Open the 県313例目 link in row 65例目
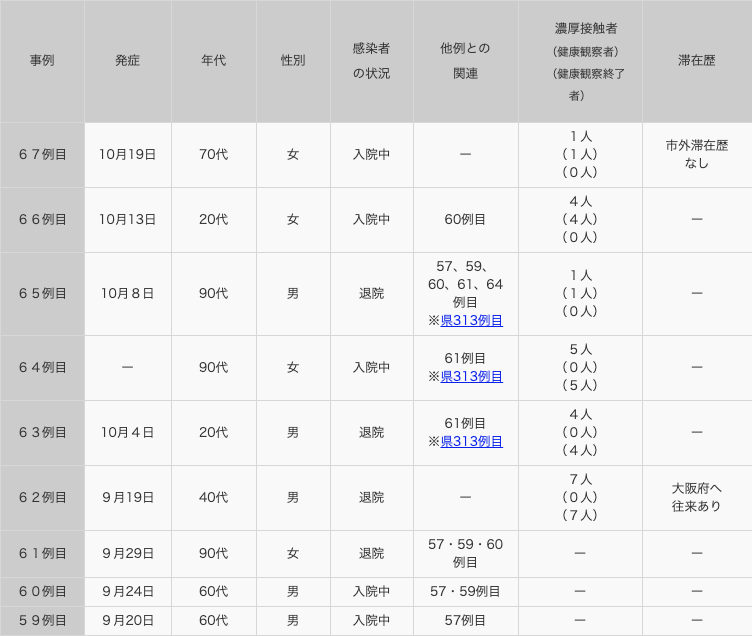This screenshot has width=752, height=636. (471, 320)
